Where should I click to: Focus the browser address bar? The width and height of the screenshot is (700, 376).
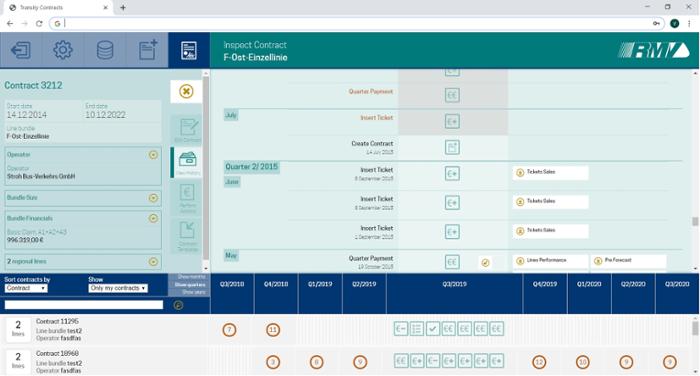(357, 24)
